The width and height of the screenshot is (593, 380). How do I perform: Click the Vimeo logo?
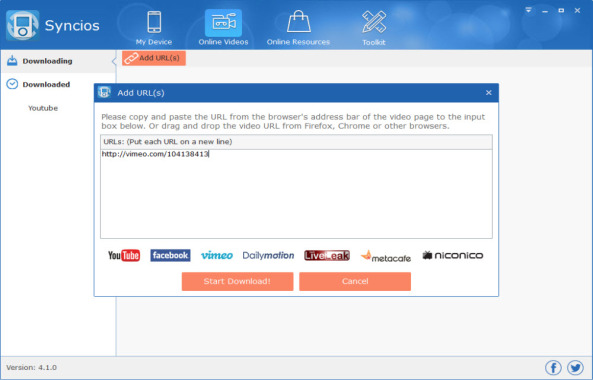coord(217,256)
